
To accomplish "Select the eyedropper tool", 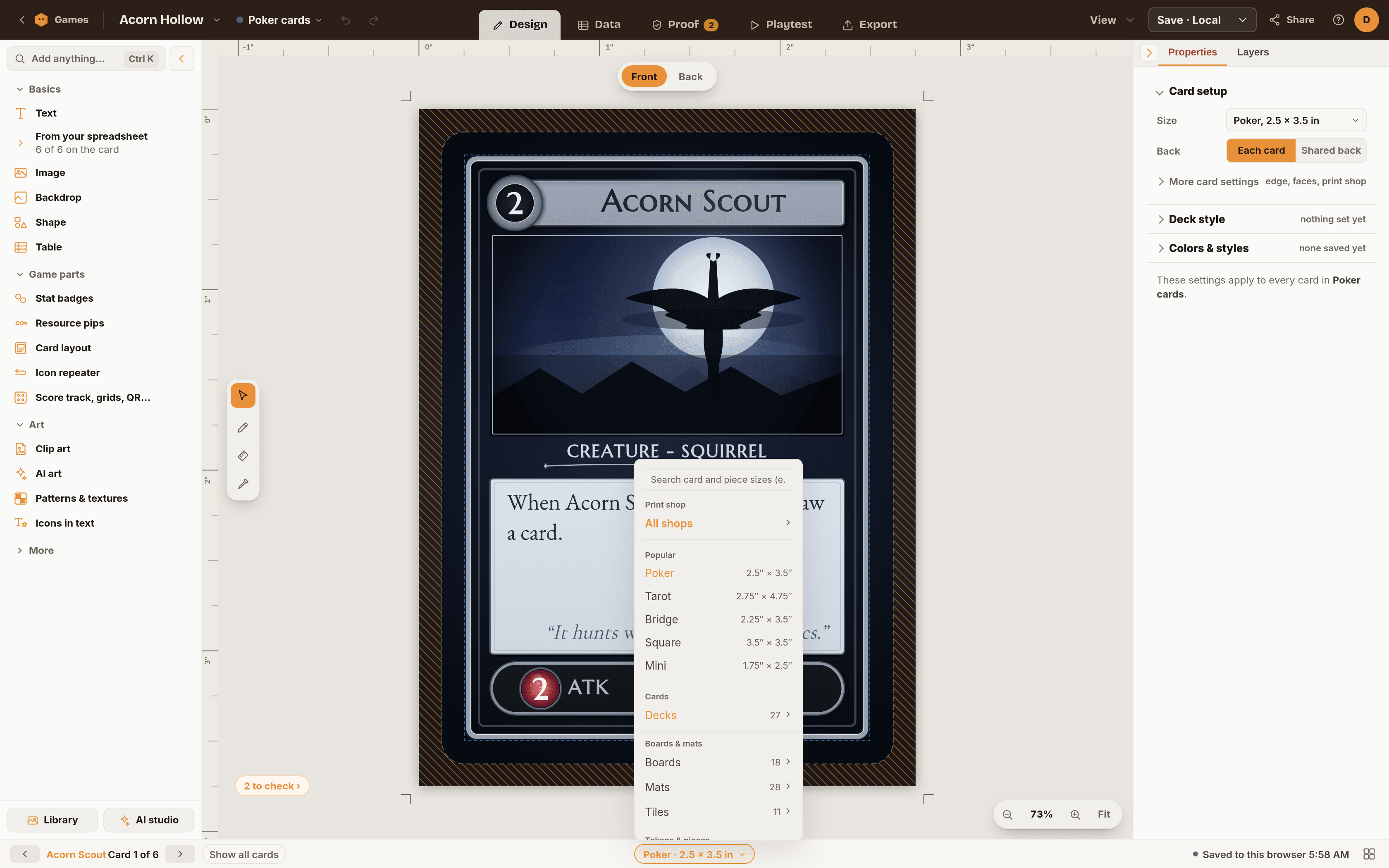I will point(243,483).
